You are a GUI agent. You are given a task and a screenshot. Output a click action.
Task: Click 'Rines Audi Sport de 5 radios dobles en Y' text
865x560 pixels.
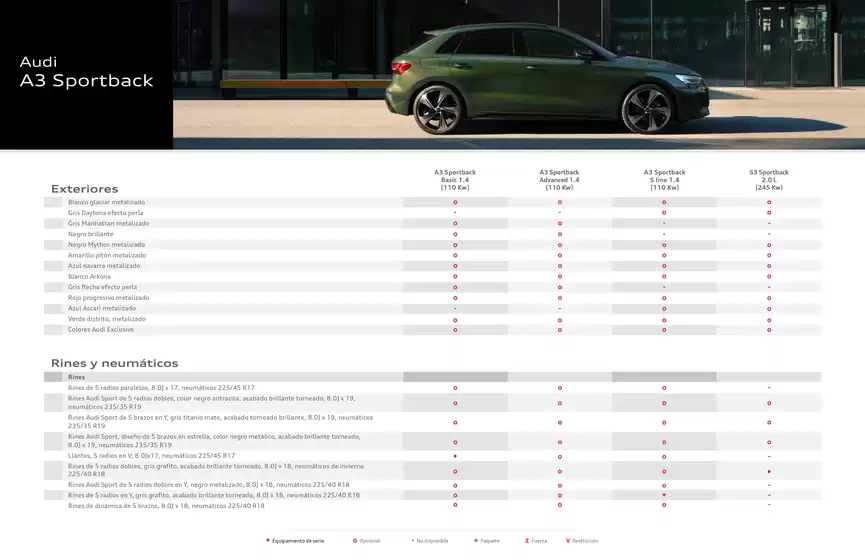pos(209,484)
